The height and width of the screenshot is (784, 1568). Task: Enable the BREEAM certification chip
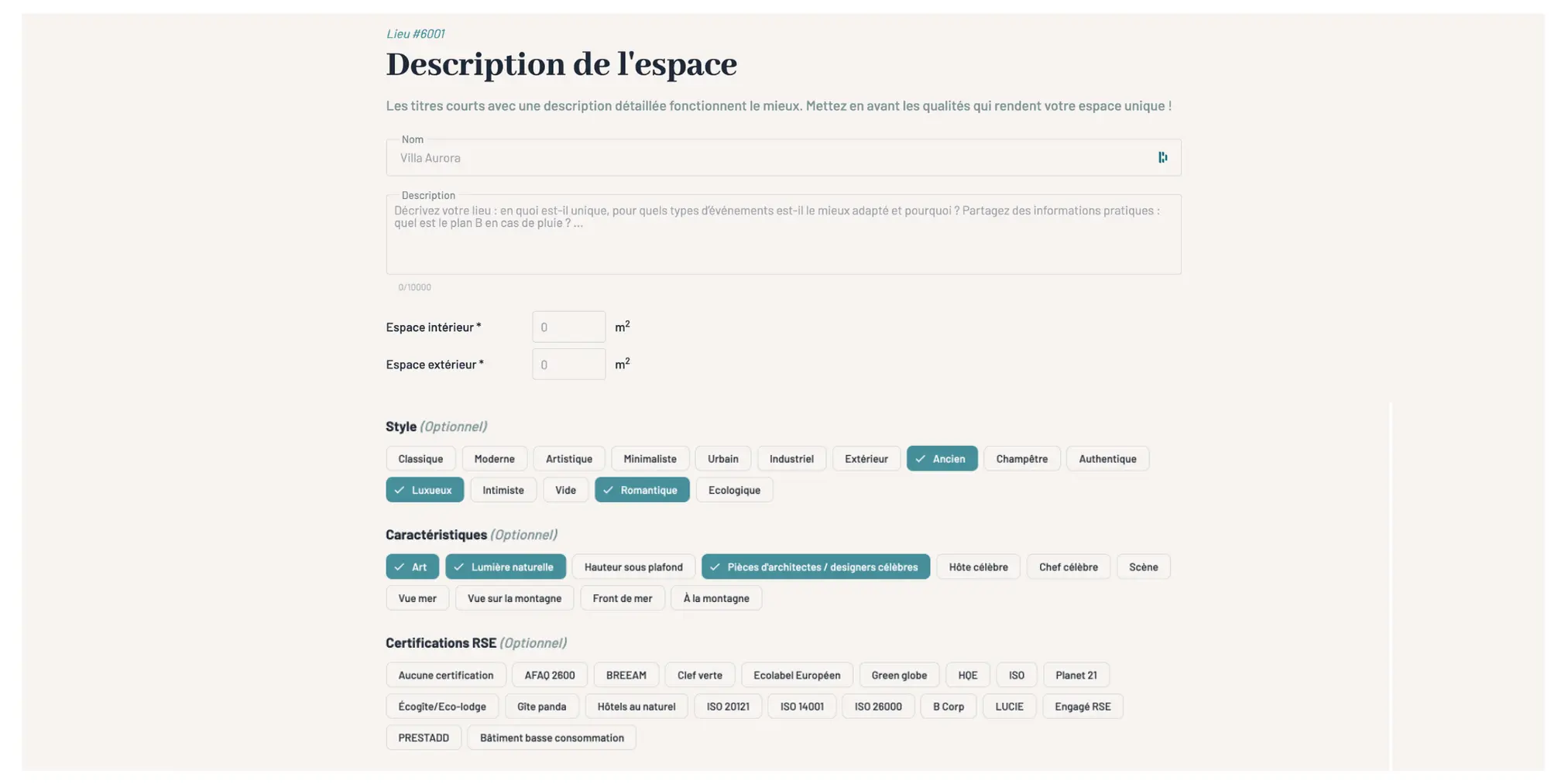[626, 675]
